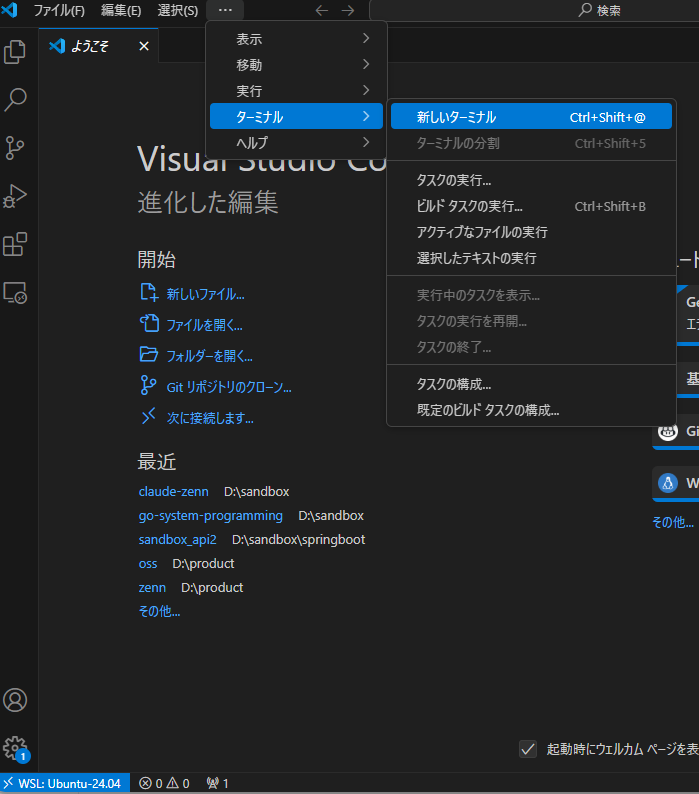This screenshot has height=794, width=699.
Task: Click the 検索 command center box
Action: (x=534, y=10)
